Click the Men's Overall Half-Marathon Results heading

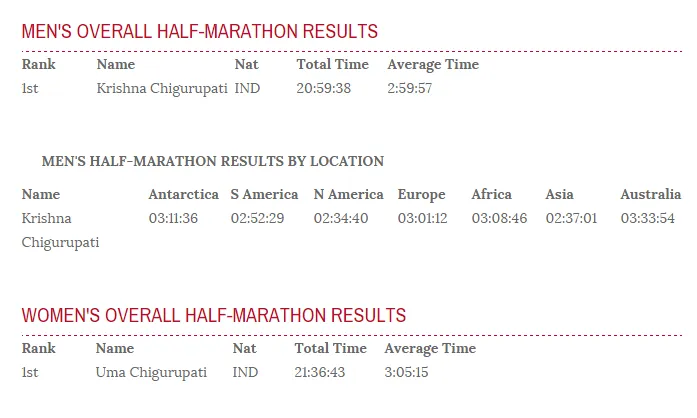click(x=200, y=31)
